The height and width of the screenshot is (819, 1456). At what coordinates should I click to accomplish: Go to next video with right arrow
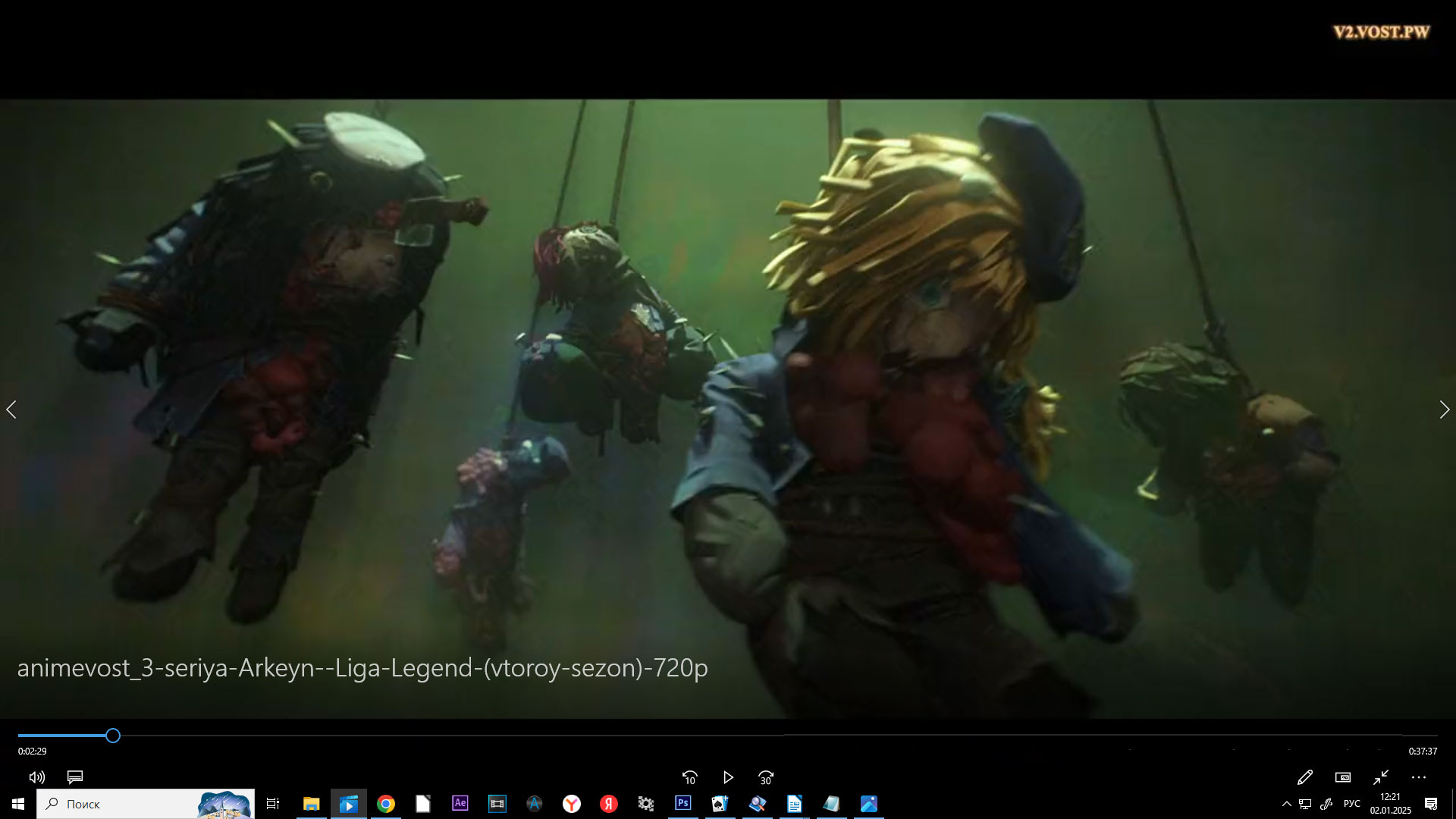coord(1445,409)
